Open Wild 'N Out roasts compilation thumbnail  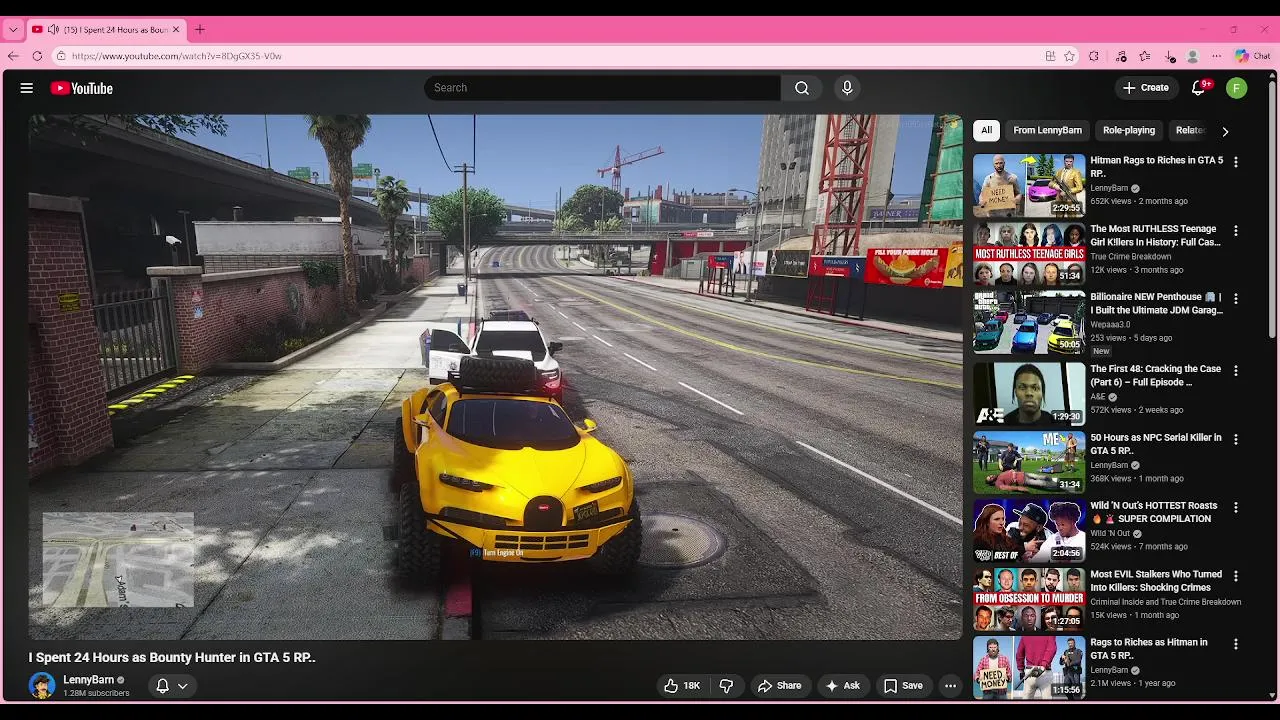pyautogui.click(x=1029, y=530)
